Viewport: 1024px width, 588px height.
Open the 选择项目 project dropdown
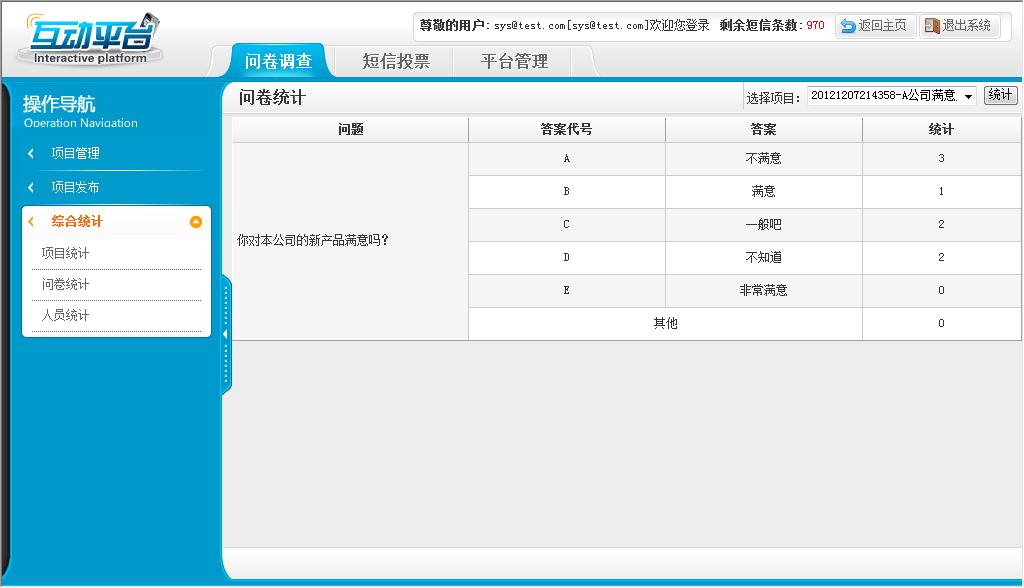point(892,96)
